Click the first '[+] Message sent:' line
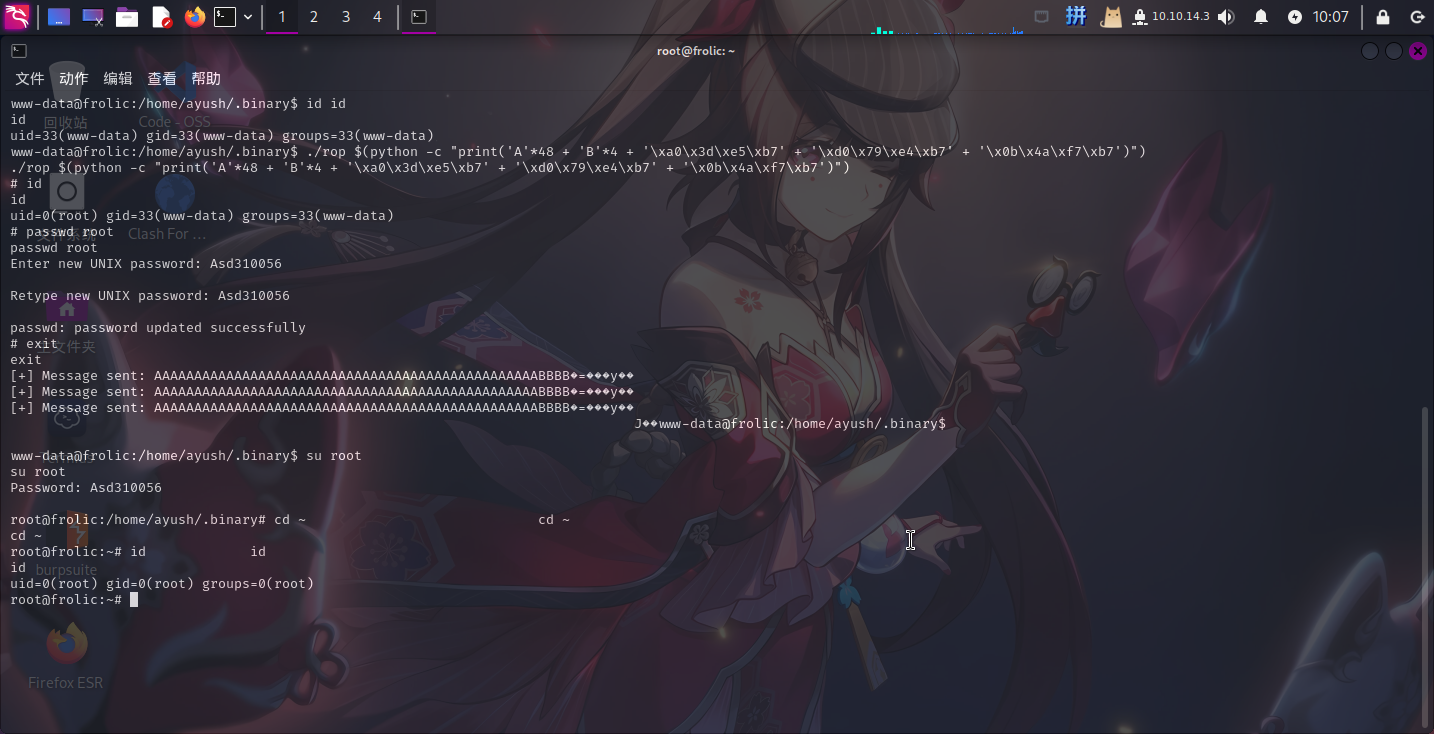The width and height of the screenshot is (1434, 734). point(322,376)
